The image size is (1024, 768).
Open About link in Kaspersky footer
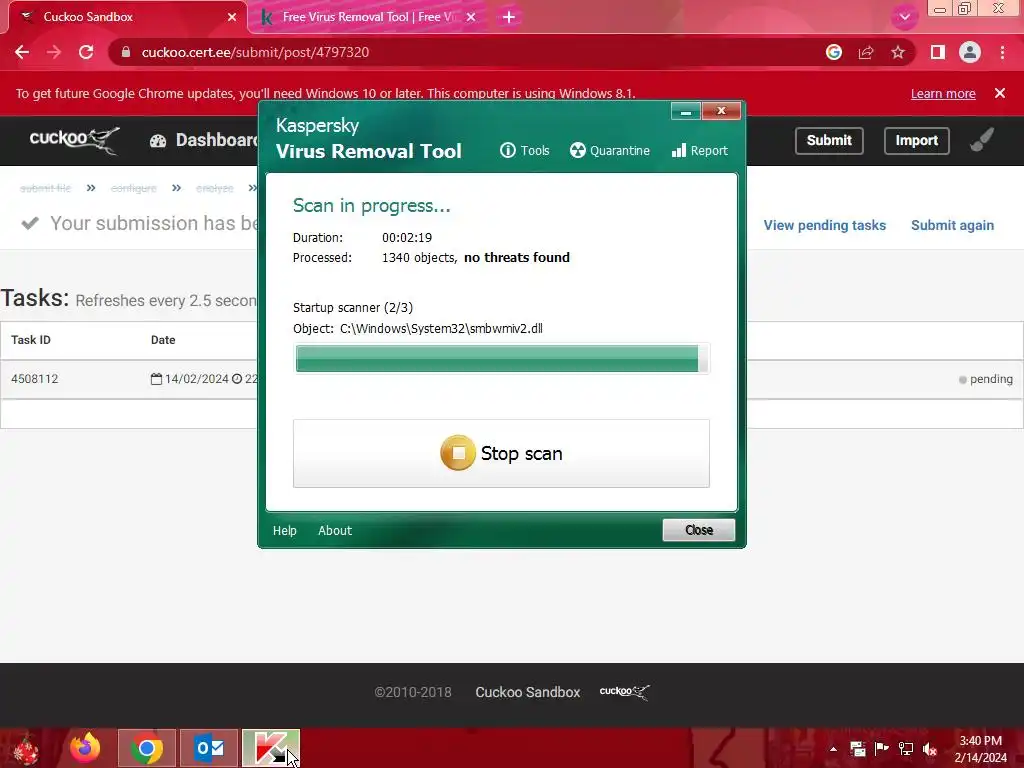pos(335,530)
